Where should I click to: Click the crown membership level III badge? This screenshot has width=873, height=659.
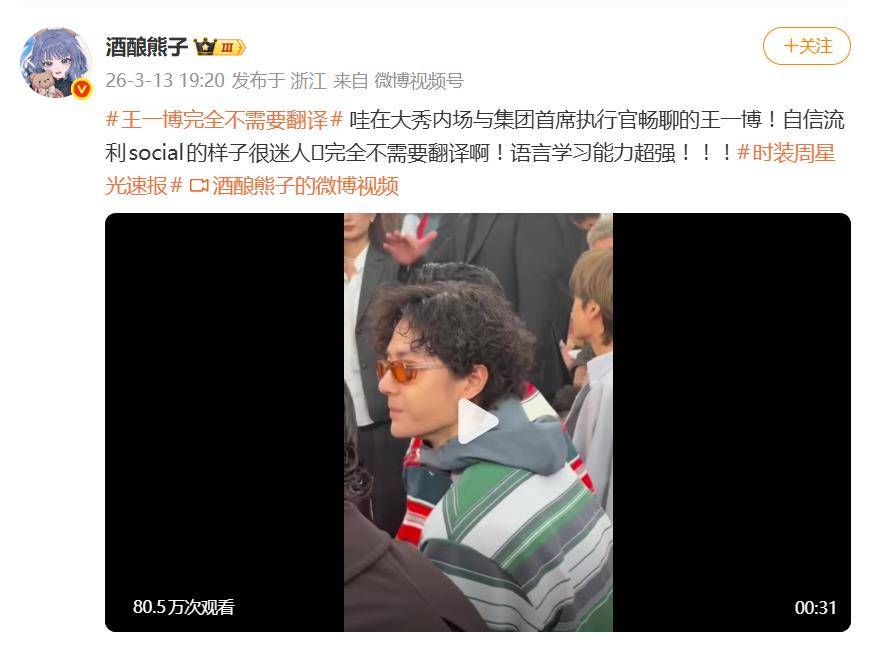pos(220,47)
